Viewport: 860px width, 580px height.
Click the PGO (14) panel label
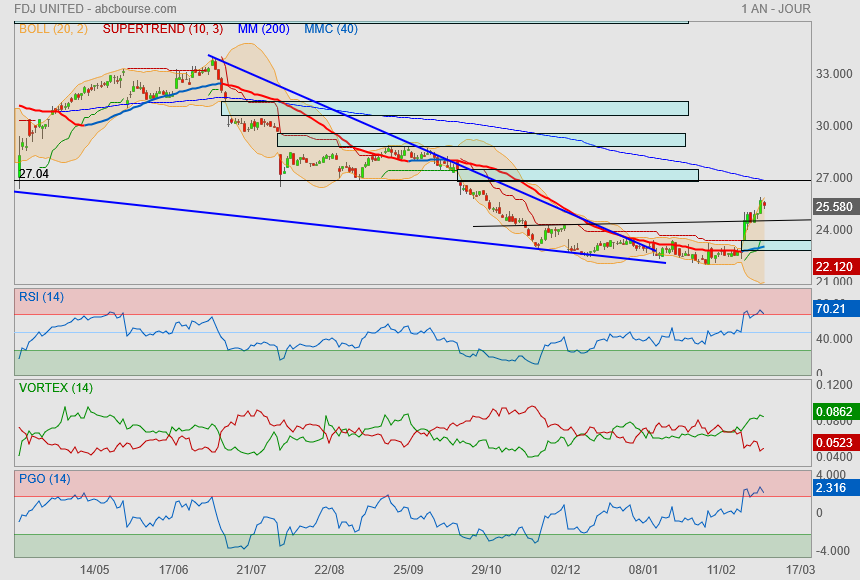tap(45, 479)
